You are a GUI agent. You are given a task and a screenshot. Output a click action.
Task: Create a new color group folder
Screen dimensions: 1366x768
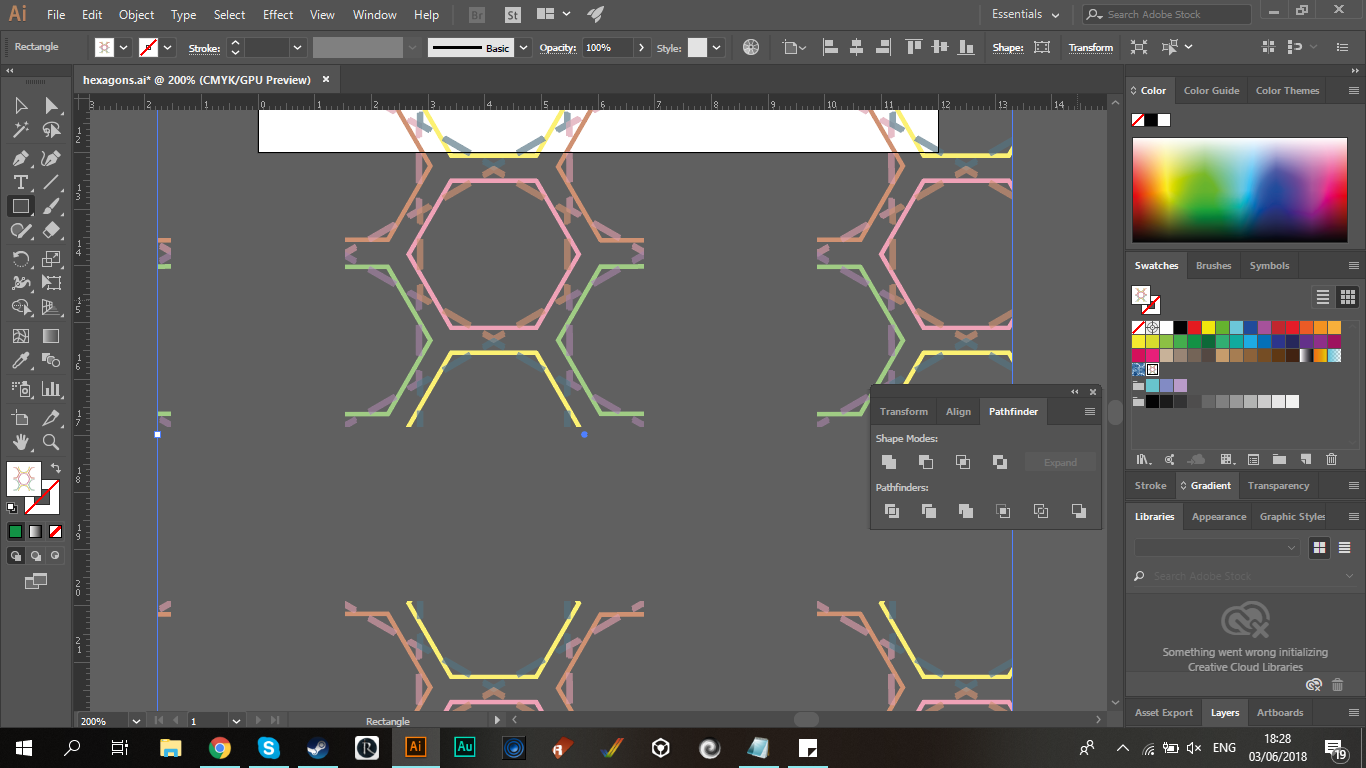[x=1279, y=459]
